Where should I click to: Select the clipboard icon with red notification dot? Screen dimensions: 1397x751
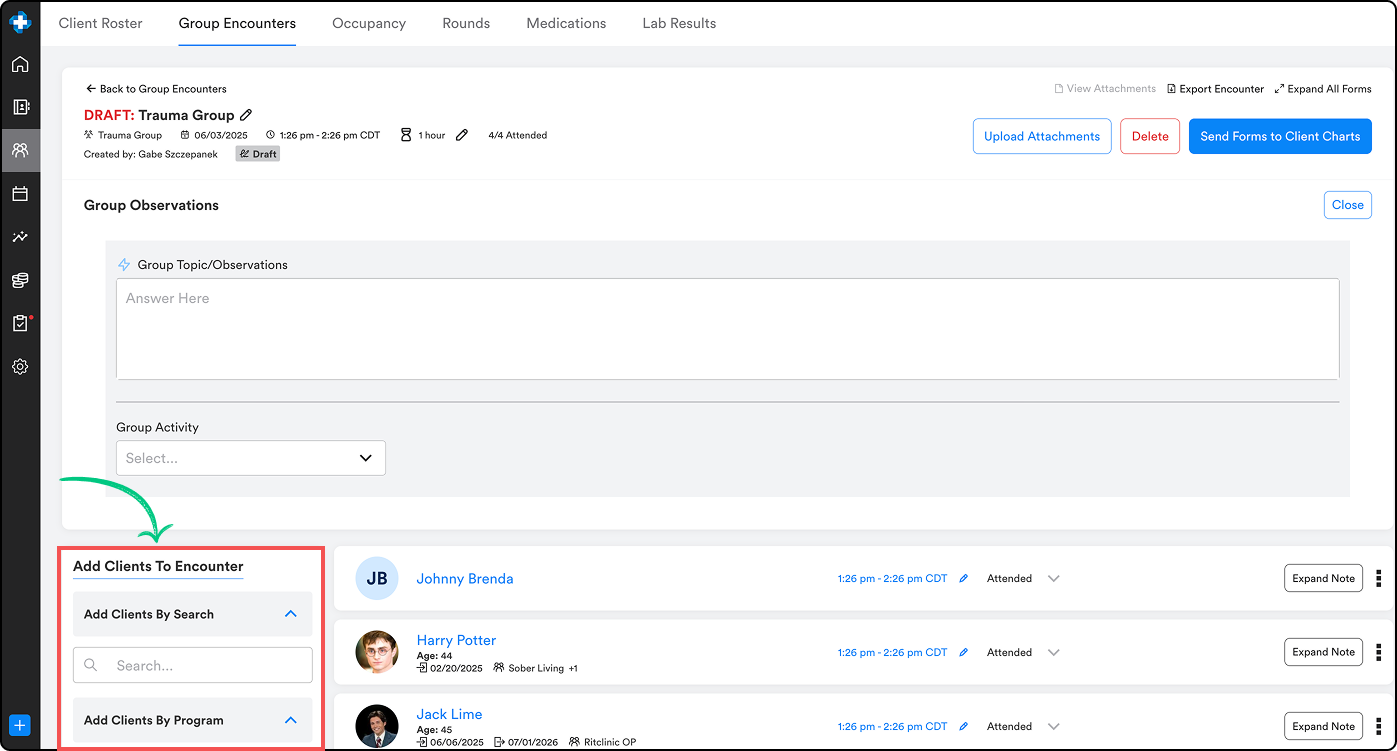point(20,322)
